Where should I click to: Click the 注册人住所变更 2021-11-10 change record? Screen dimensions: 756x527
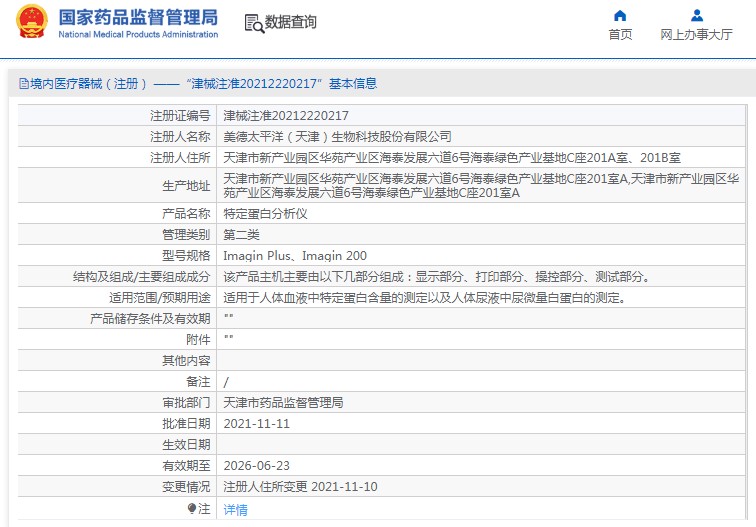point(300,486)
